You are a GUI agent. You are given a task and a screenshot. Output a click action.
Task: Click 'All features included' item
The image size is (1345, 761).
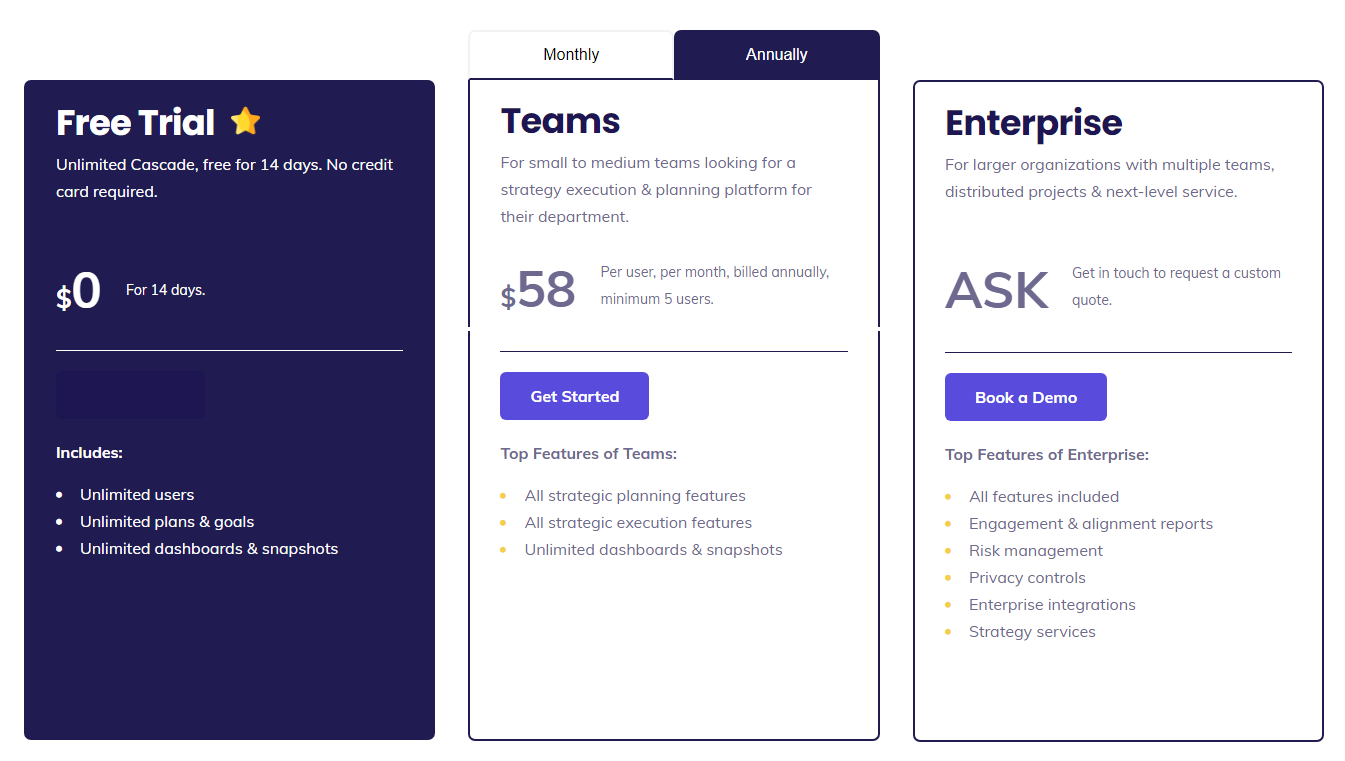pos(1044,497)
